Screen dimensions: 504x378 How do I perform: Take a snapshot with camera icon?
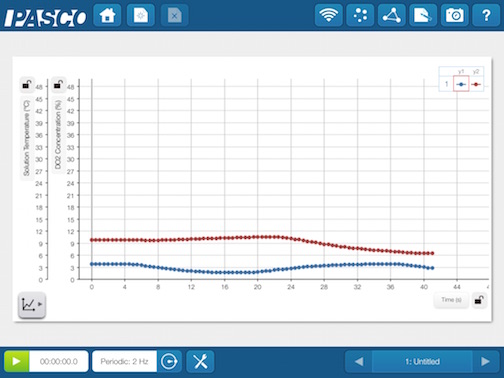tap(455, 15)
